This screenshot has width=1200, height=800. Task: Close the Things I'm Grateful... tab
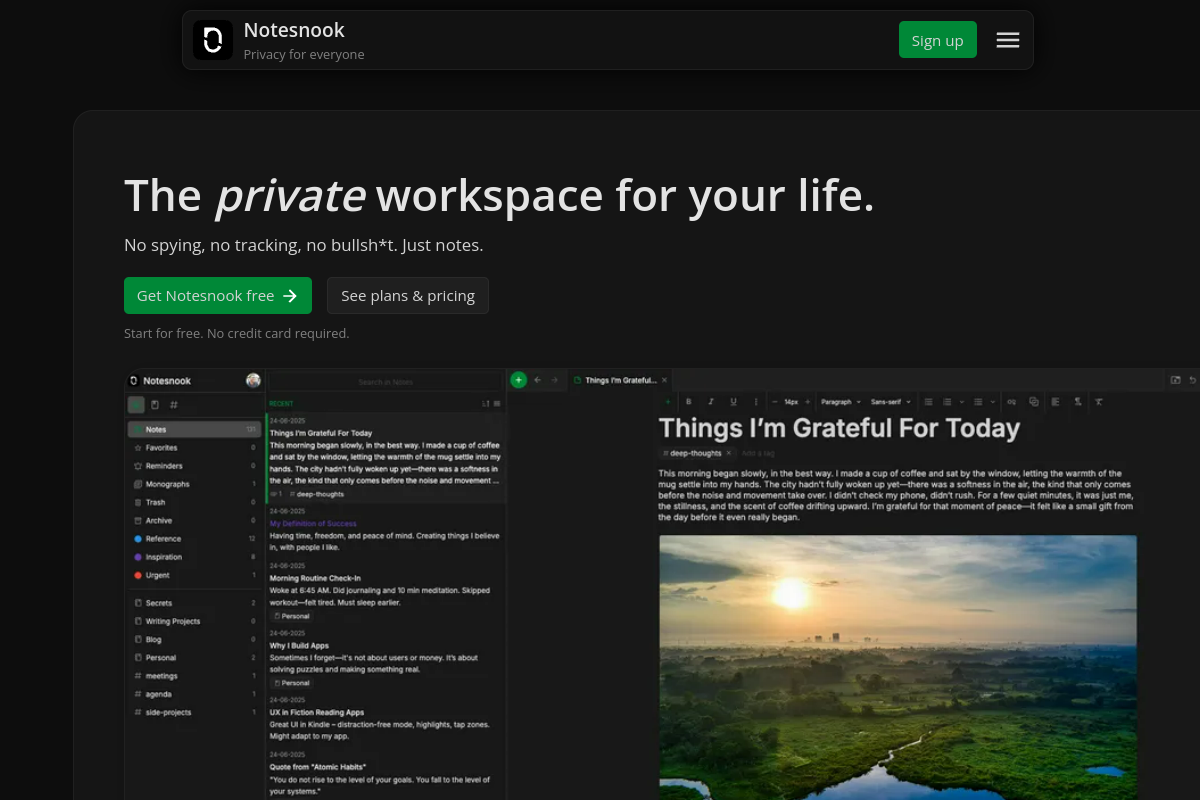point(664,380)
